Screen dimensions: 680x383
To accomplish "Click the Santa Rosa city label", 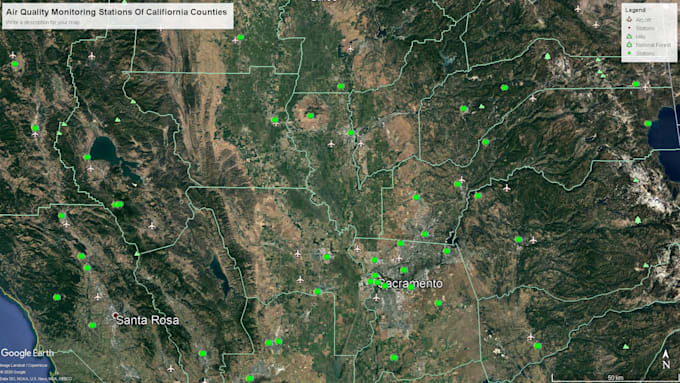I will tap(147, 320).
